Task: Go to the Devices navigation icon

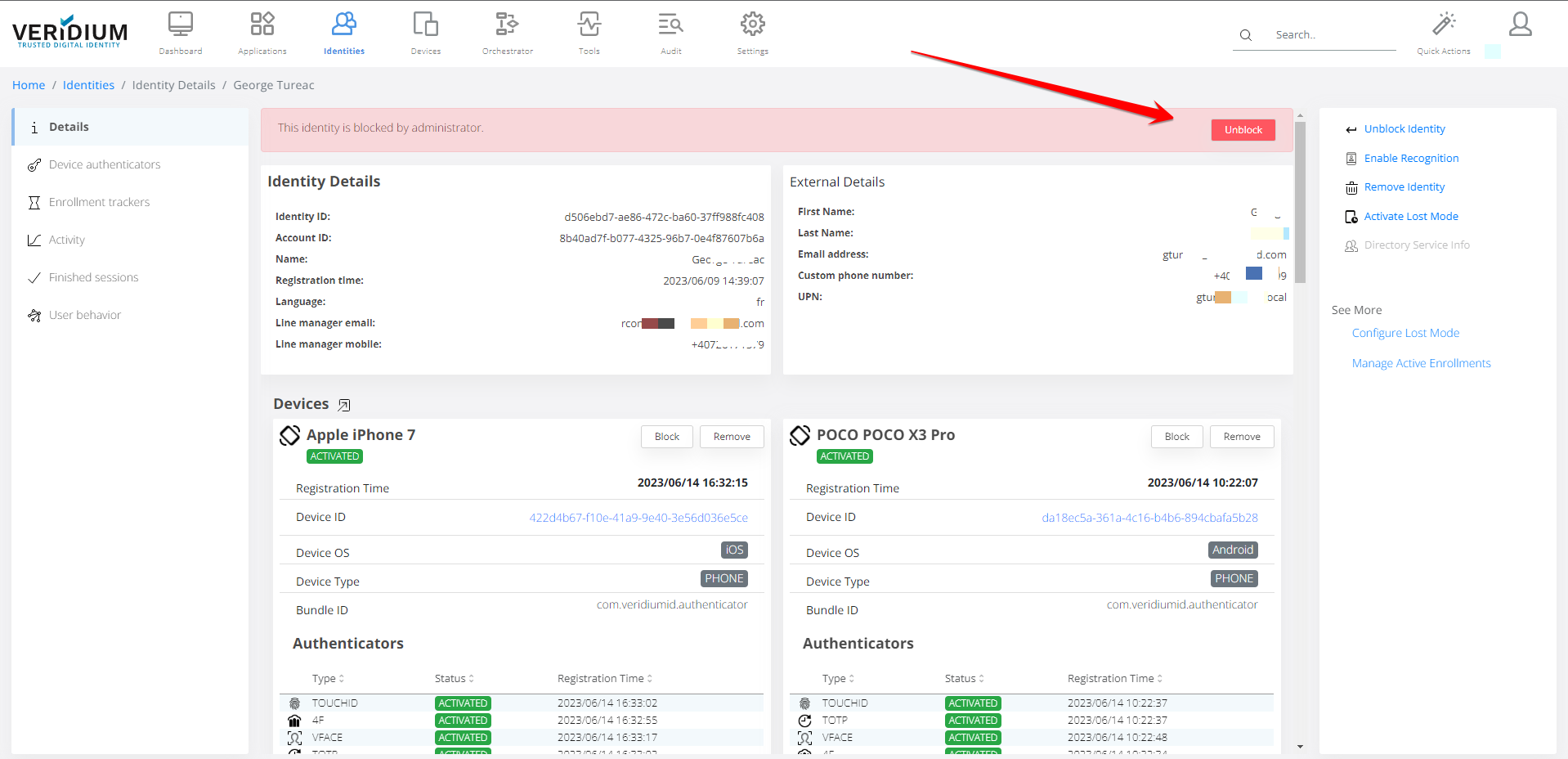Action: [425, 25]
